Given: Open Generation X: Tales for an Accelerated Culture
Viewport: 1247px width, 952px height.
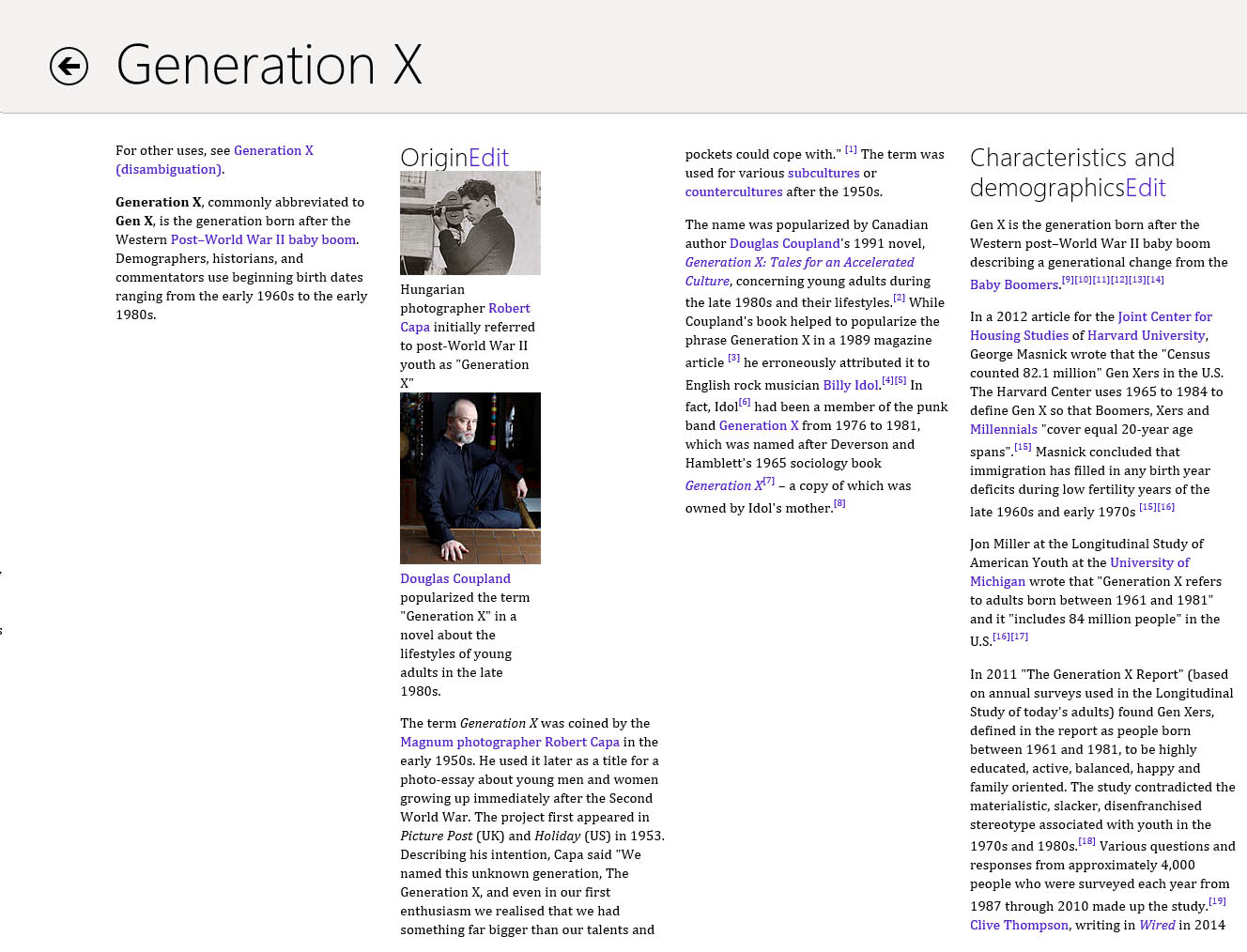Looking at the screenshot, I should tap(799, 271).
